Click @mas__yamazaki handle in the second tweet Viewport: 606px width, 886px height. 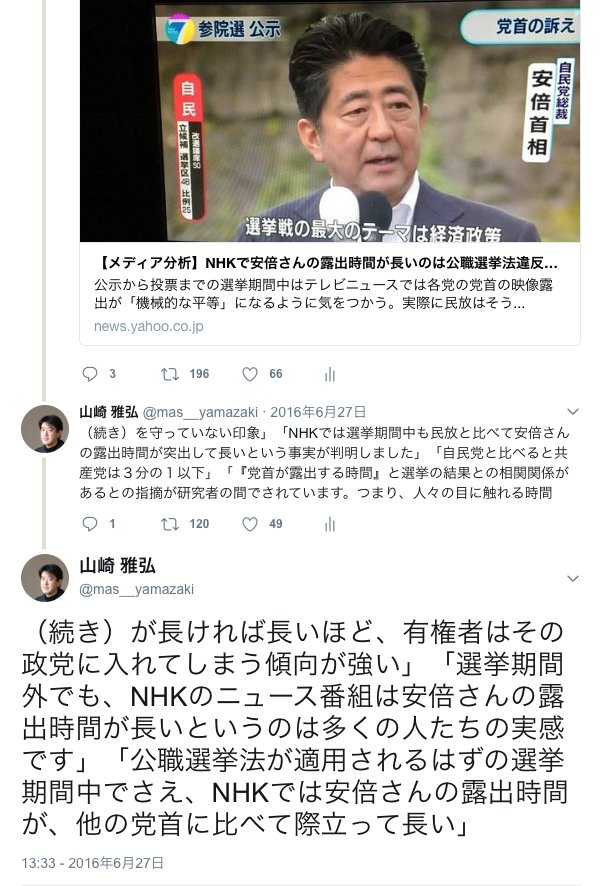200,412
